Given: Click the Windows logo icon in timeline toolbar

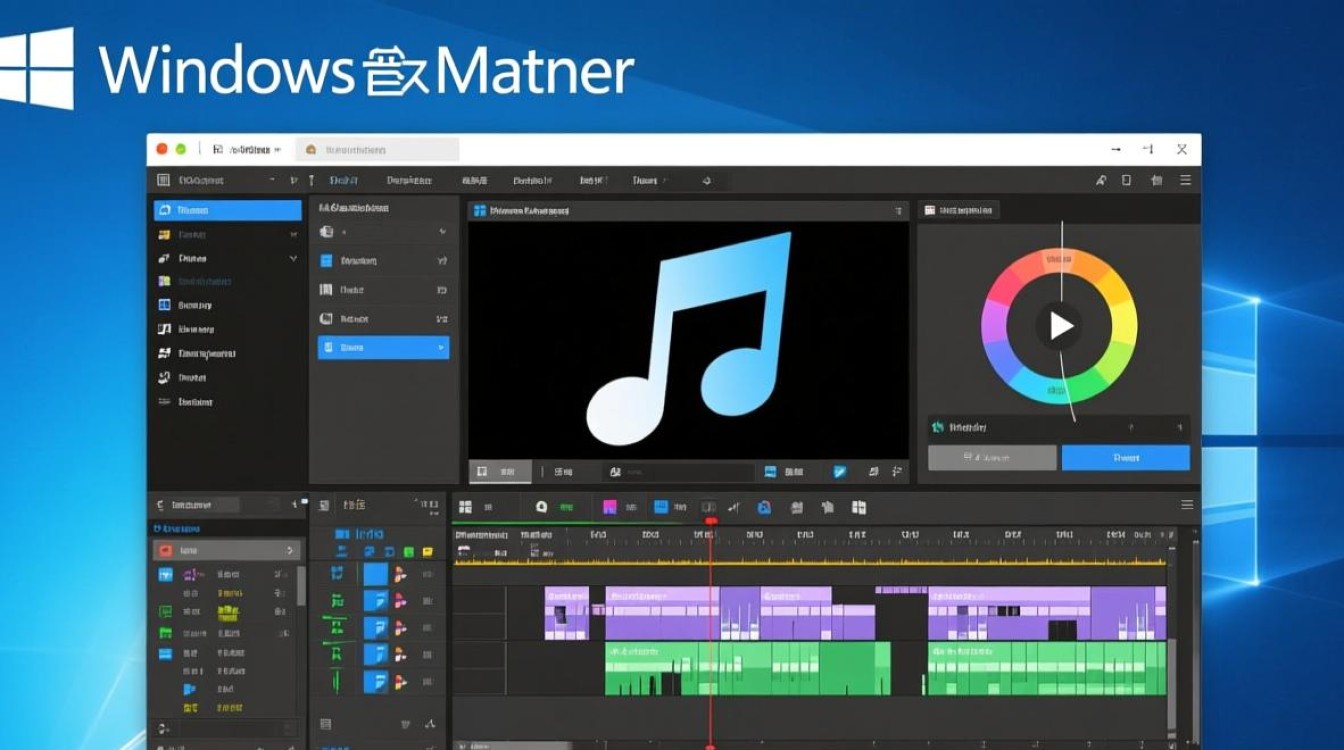Looking at the screenshot, I should click(x=858, y=507).
